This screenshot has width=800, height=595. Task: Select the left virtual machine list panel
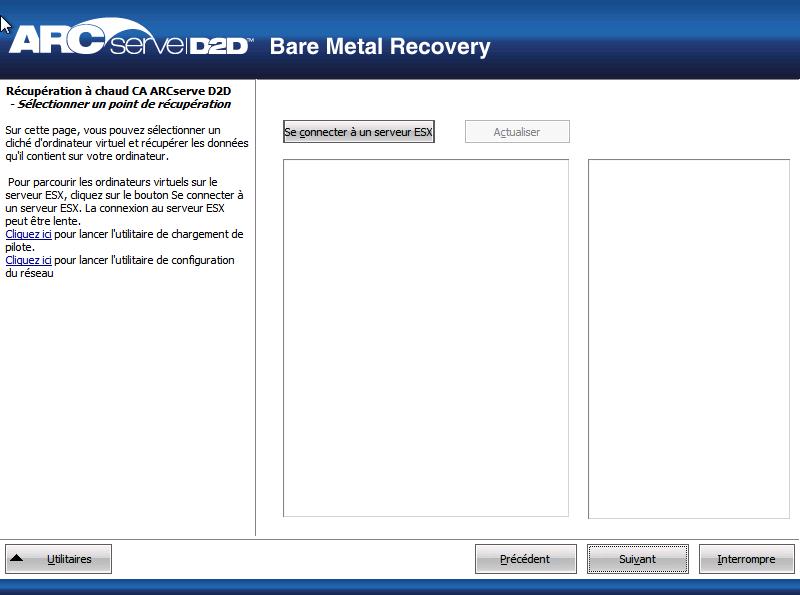pyautogui.click(x=428, y=340)
